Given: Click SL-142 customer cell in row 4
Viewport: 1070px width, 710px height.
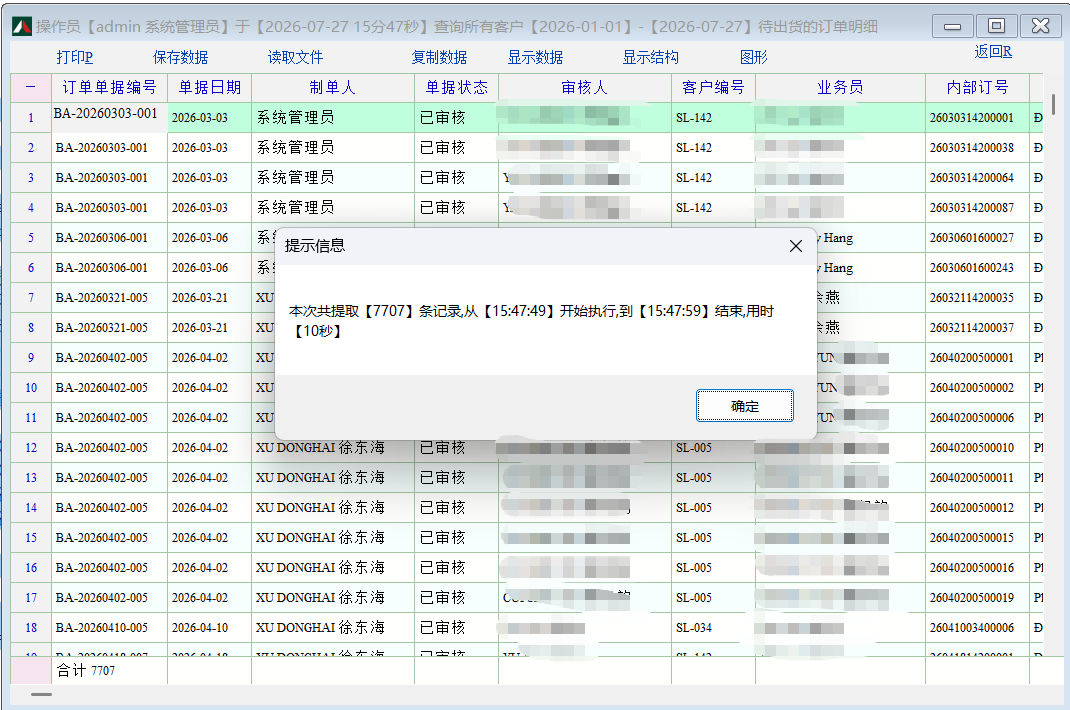Looking at the screenshot, I should pyautogui.click(x=713, y=208).
